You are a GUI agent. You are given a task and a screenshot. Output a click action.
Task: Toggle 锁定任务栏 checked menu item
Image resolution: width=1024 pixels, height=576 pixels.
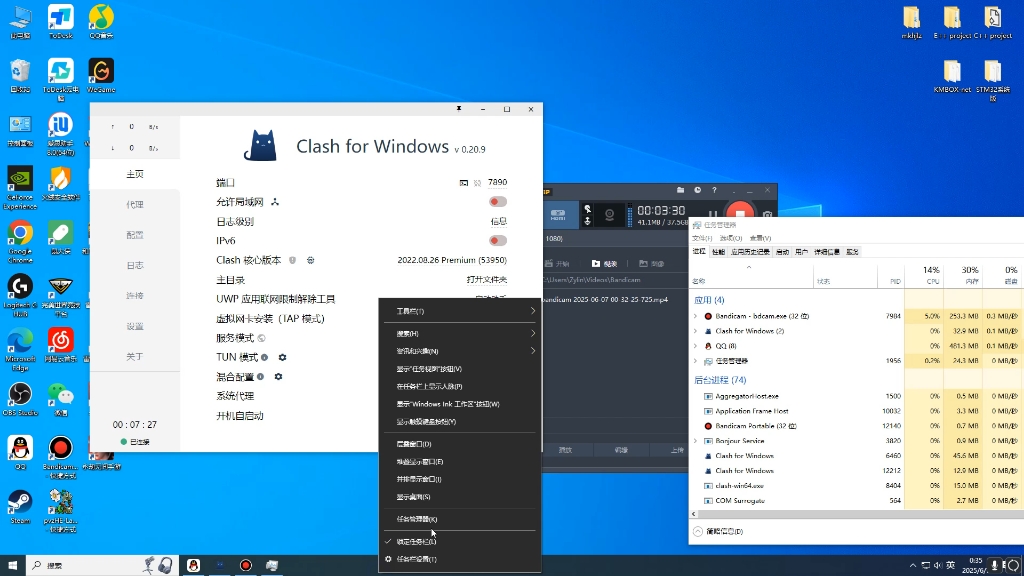[x=460, y=541]
